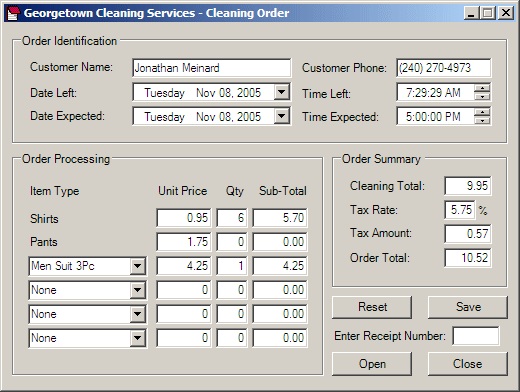Screen dimensions: 520x392
Task: Save the cleaning order
Action: pos(468,307)
